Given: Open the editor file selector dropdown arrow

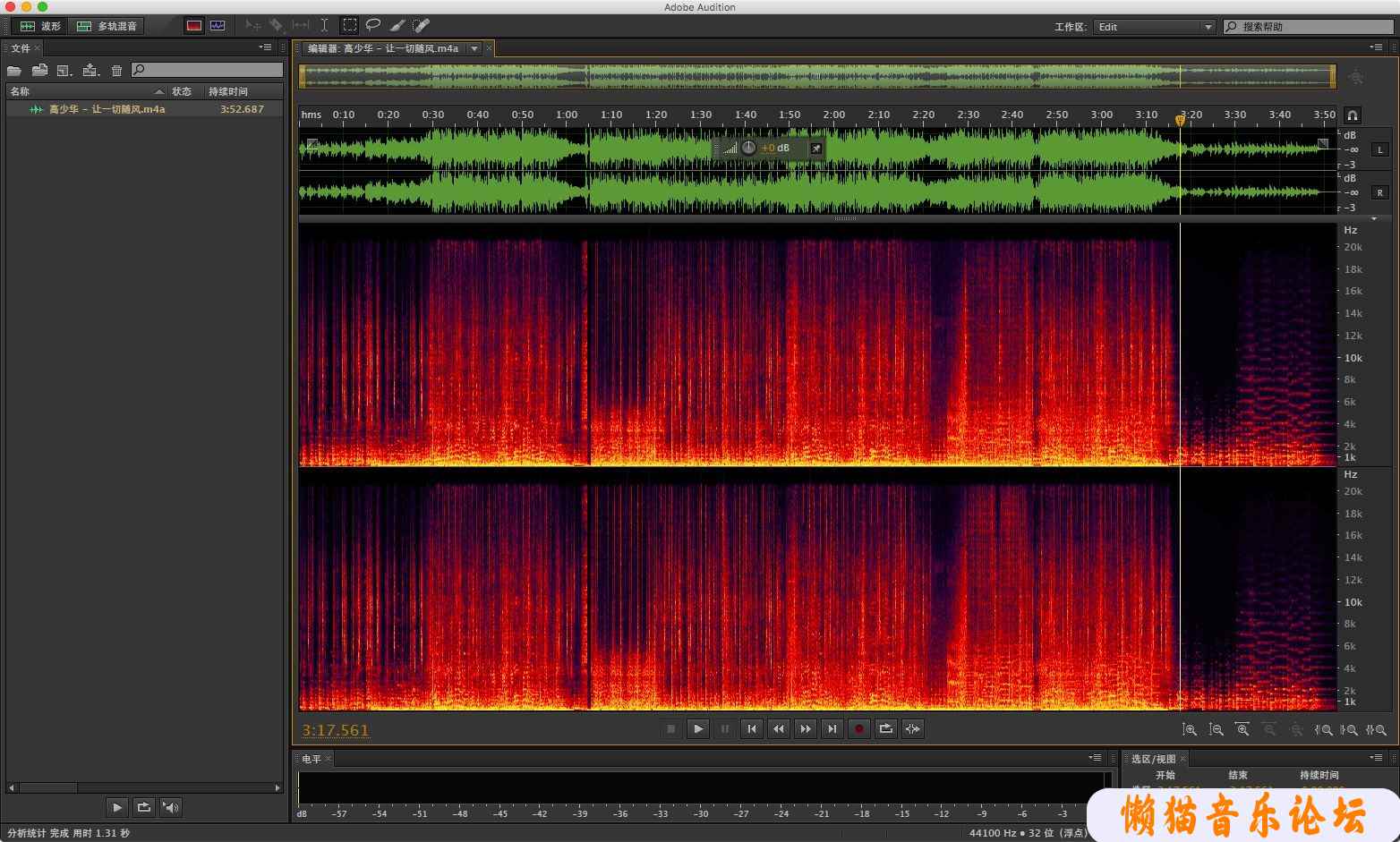Looking at the screenshot, I should coord(474,48).
